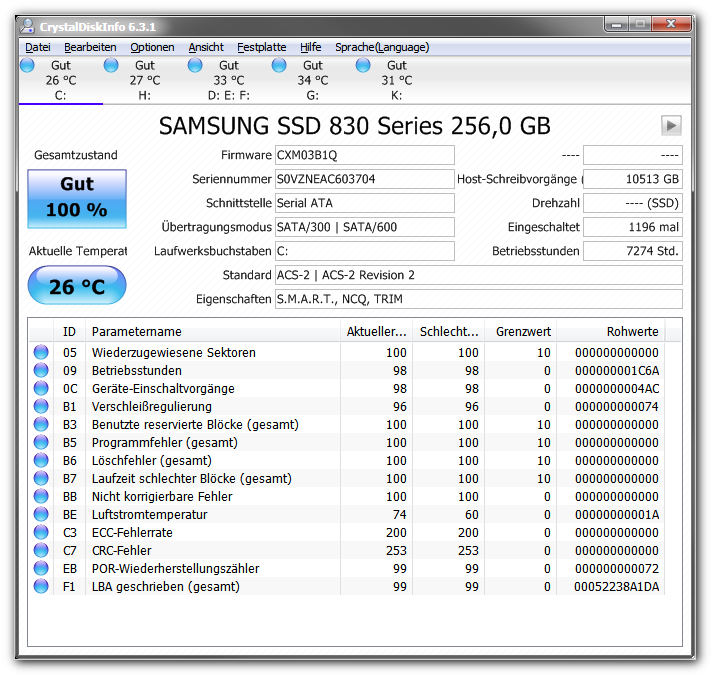The height and width of the screenshot is (675, 711).
Task: Click the SAMSUNG SSD 830 Series model title
Action: [x=355, y=126]
